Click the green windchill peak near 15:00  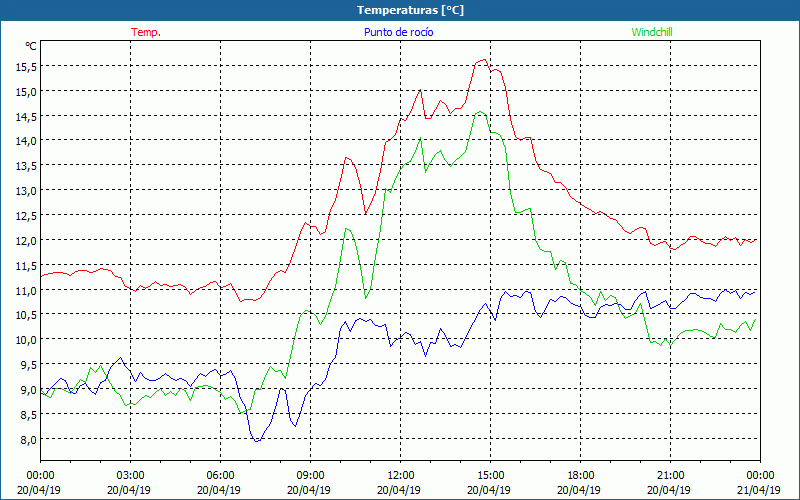coord(480,112)
